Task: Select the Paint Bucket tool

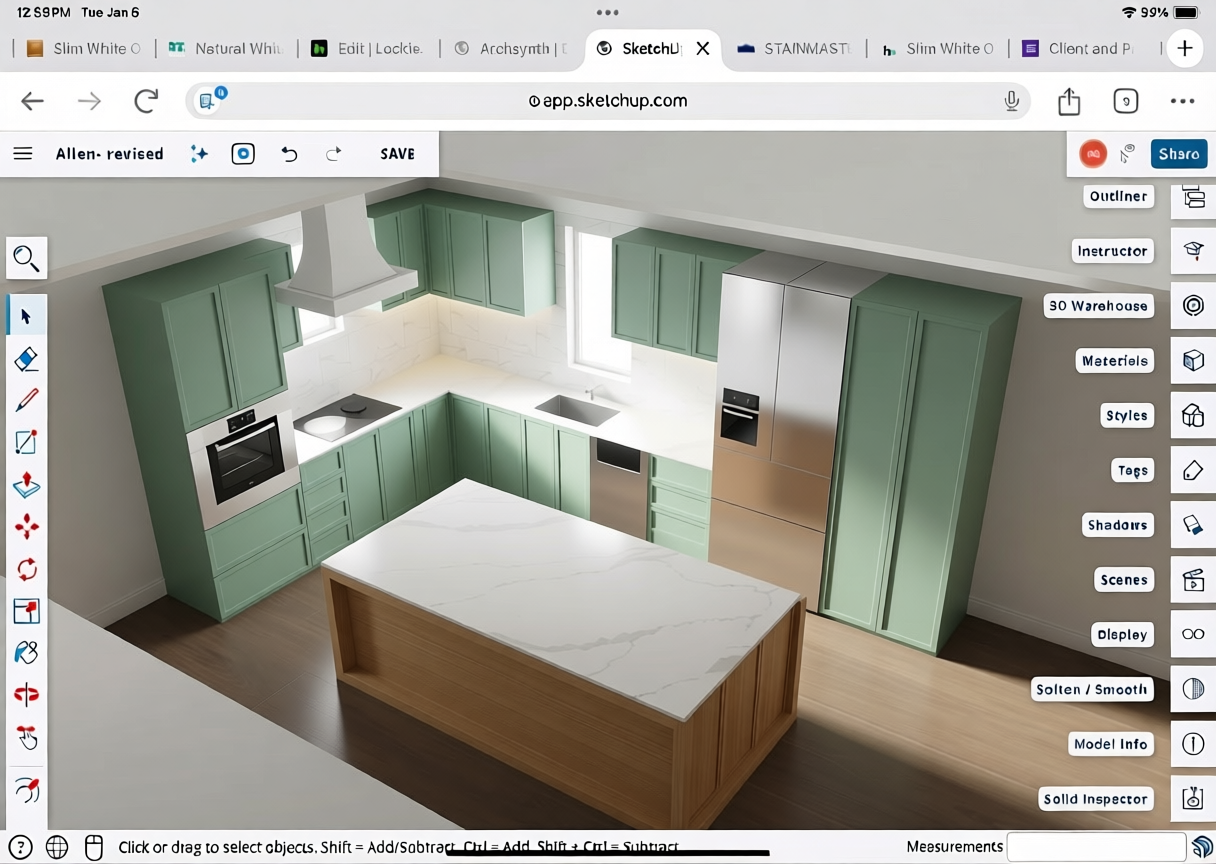Action: click(27, 652)
